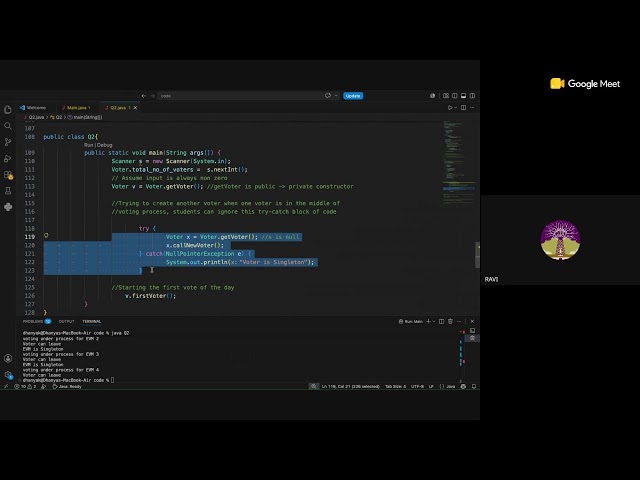The height and width of the screenshot is (480, 640).
Task: Select the Terminal panel tab
Action: click(92, 322)
